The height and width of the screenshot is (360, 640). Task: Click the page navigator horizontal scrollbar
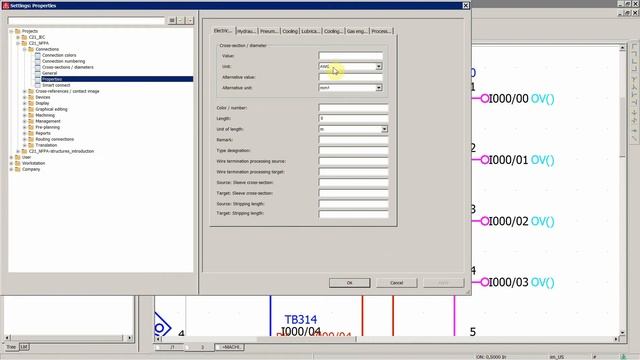pyautogui.click(x=68, y=338)
